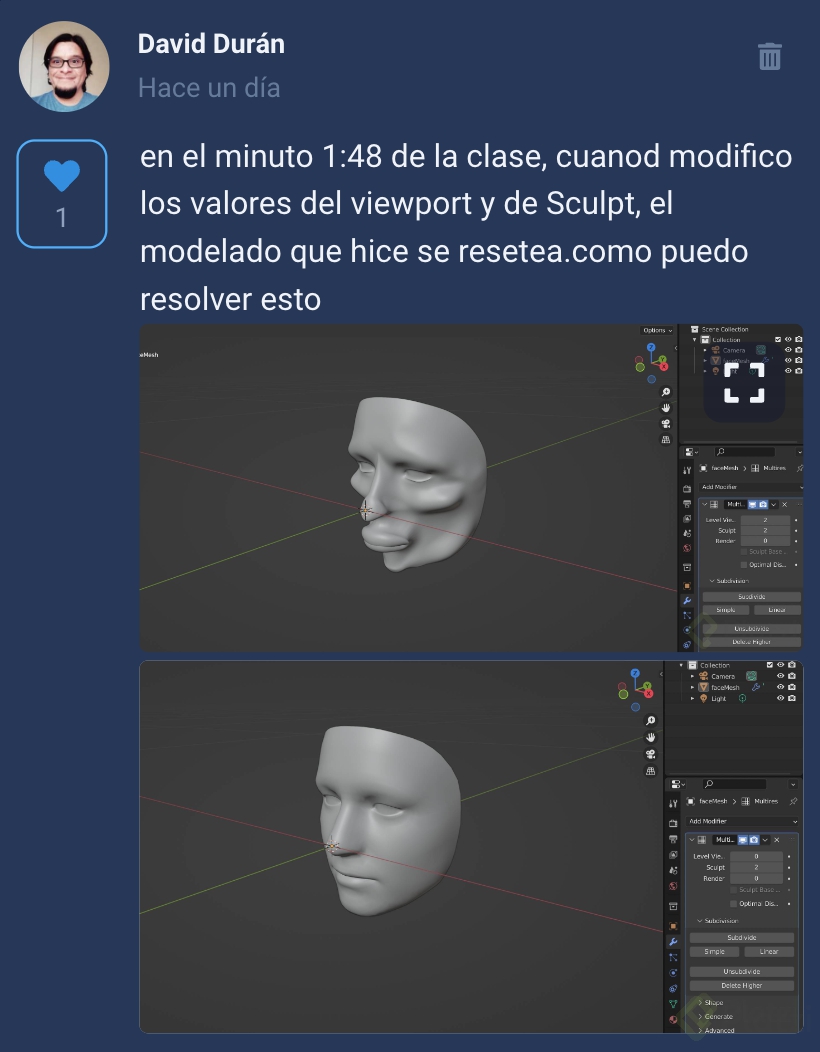The width and height of the screenshot is (820, 1052).
Task: Click the Subdivide button
Action: (741, 937)
